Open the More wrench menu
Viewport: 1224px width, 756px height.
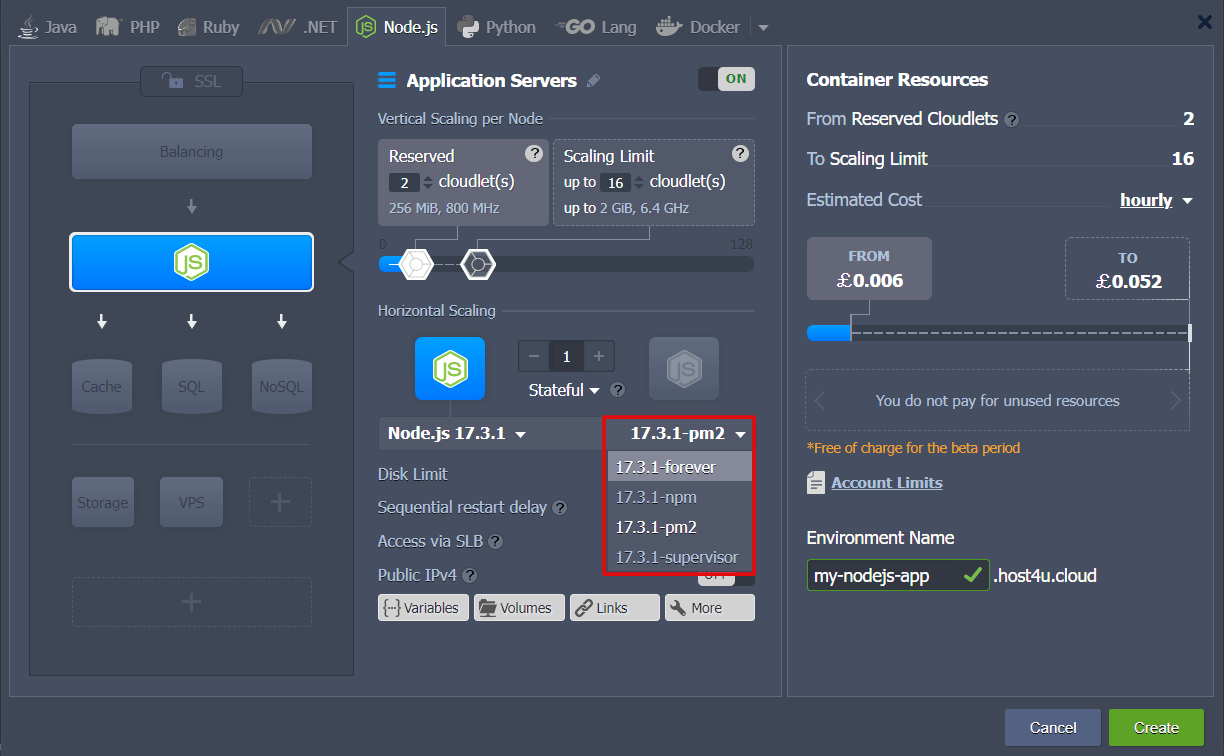(709, 607)
